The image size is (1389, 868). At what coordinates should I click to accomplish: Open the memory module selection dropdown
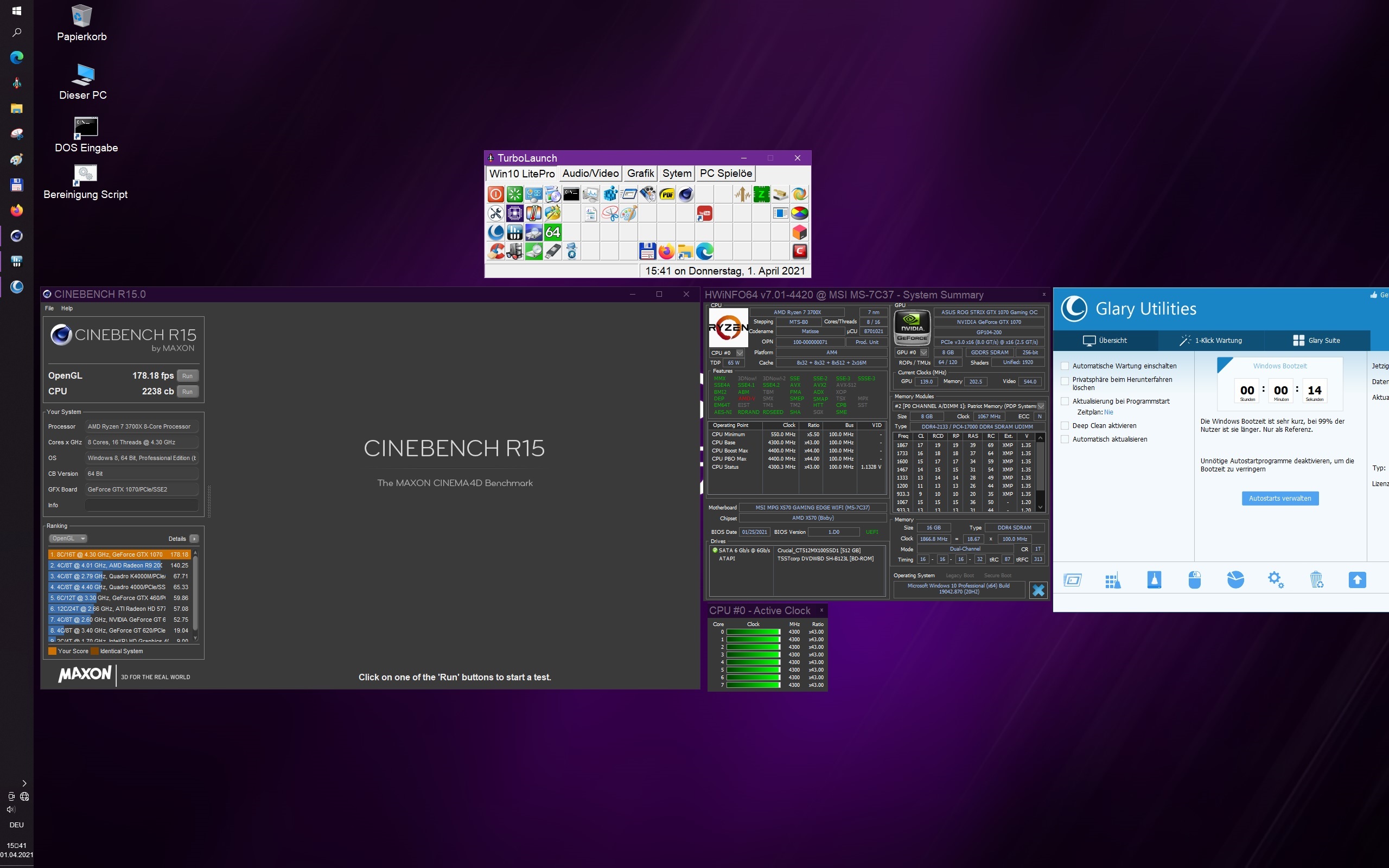click(x=1041, y=406)
